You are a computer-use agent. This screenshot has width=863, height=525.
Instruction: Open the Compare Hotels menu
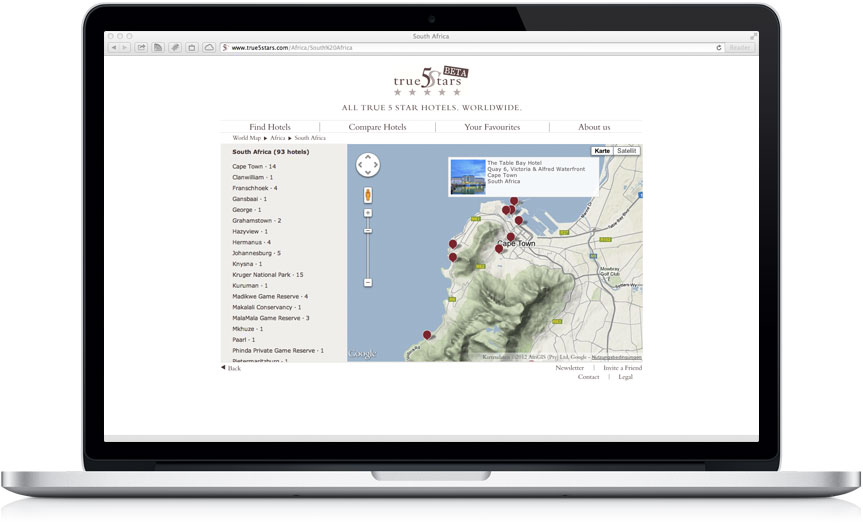click(x=377, y=127)
